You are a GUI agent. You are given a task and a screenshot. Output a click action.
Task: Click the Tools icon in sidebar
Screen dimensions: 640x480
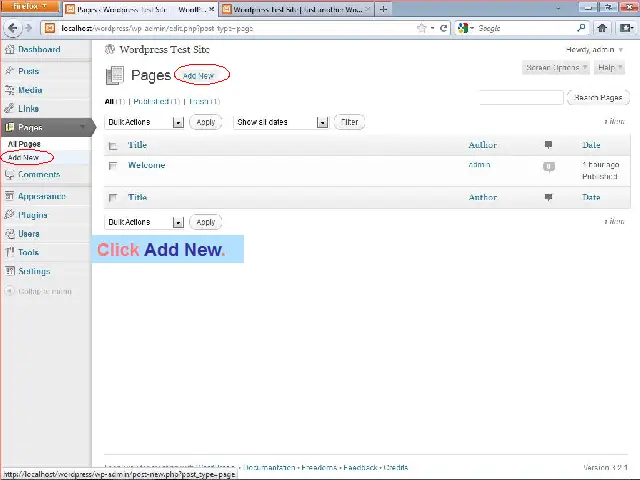(9, 252)
